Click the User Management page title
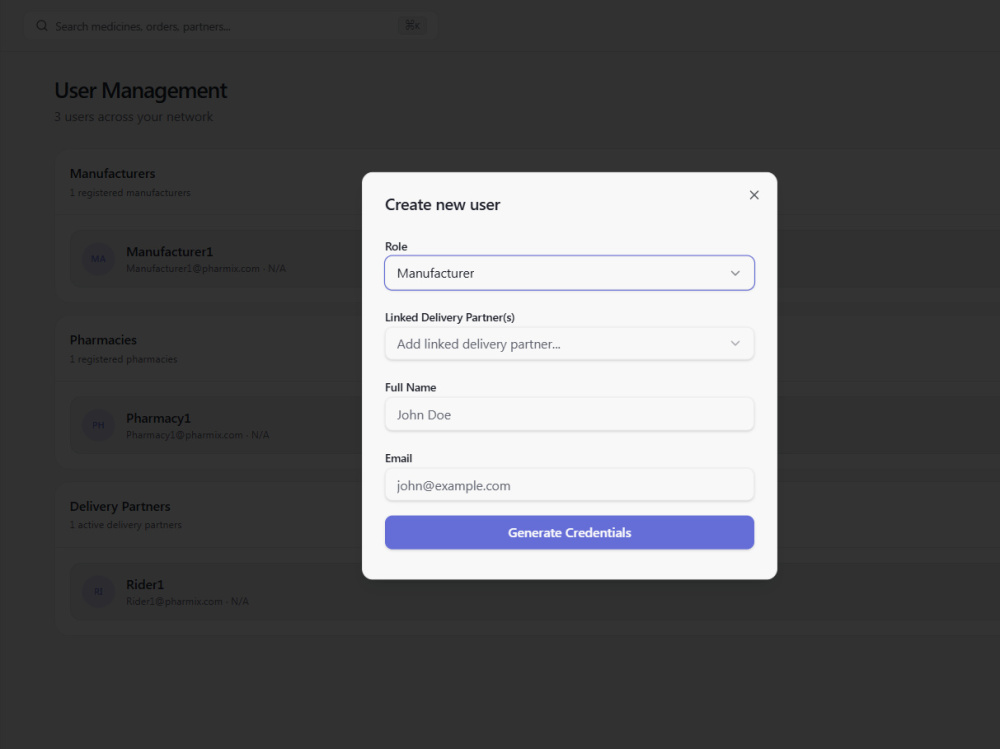The height and width of the screenshot is (749, 1000). coord(141,91)
